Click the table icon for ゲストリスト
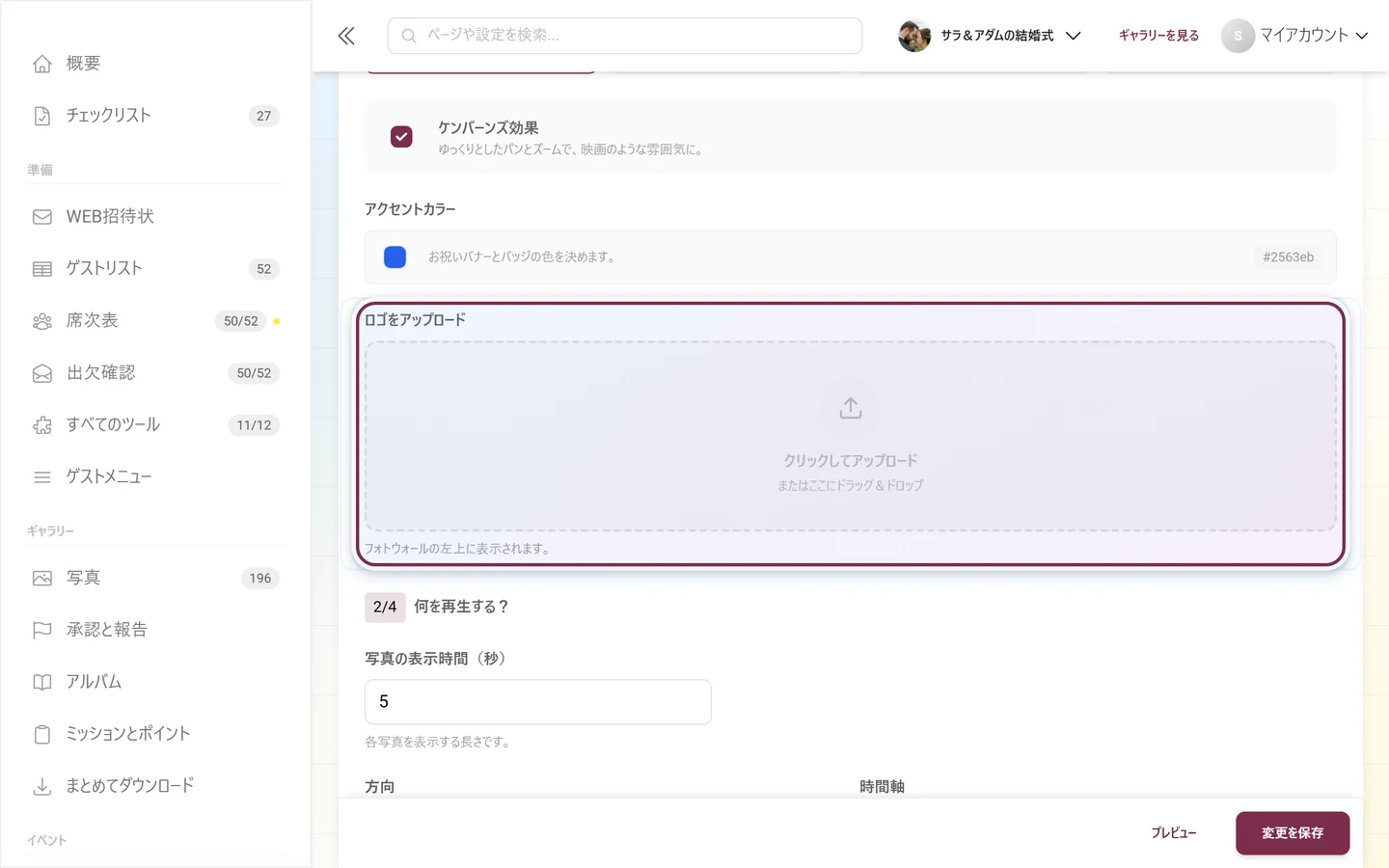The height and width of the screenshot is (868, 1389). point(42,269)
